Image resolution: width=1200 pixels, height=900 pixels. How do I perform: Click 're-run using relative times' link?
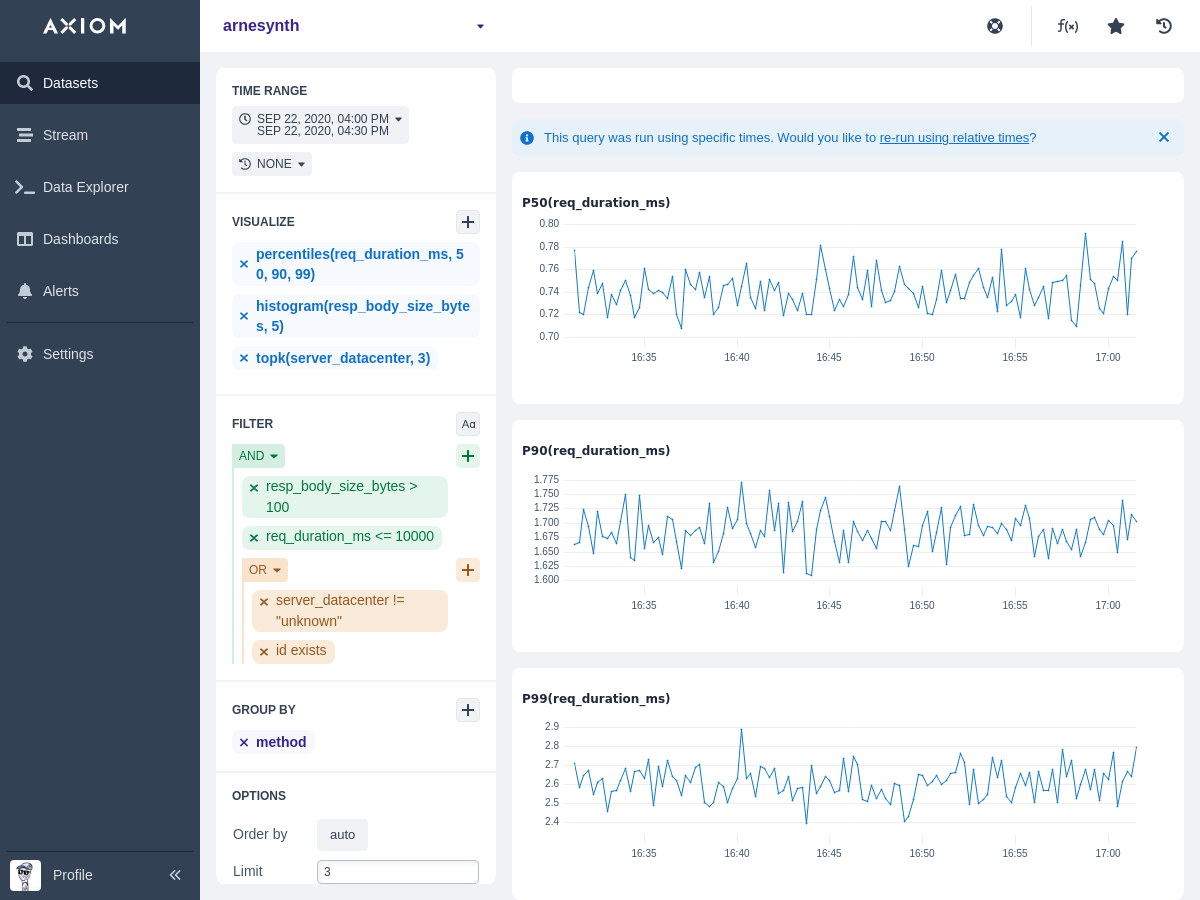coord(954,138)
